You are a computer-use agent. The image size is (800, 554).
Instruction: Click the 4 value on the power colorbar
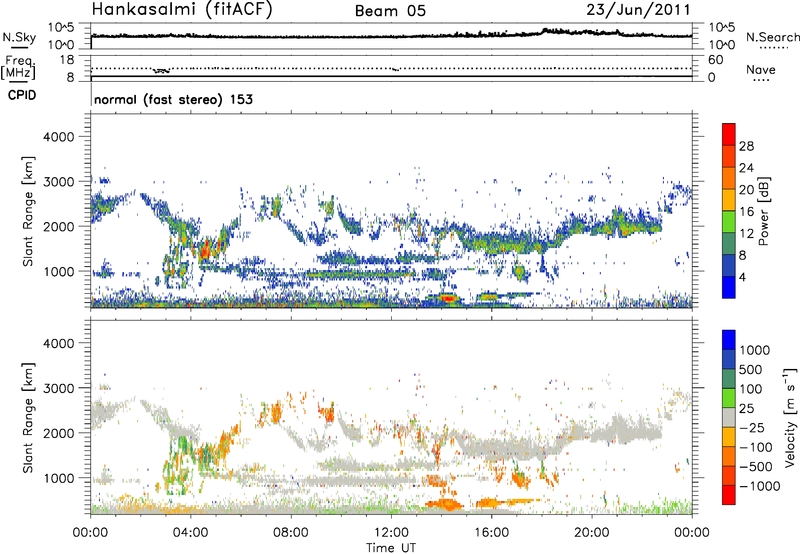click(x=743, y=277)
